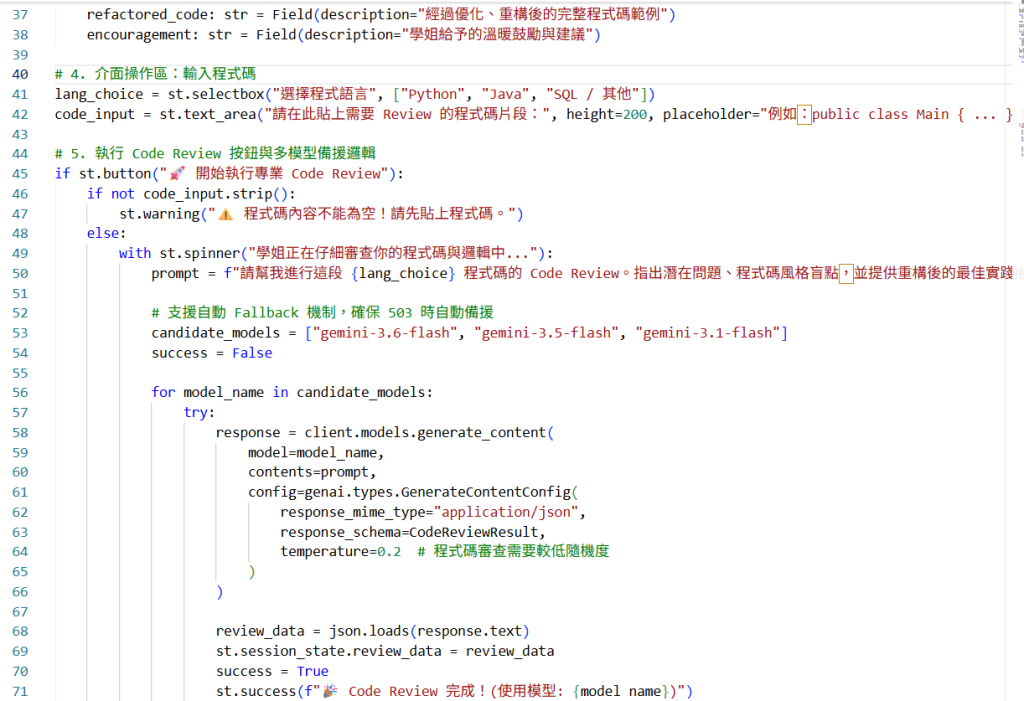Click the "application/json" string
1024x701 pixels.
506,512
